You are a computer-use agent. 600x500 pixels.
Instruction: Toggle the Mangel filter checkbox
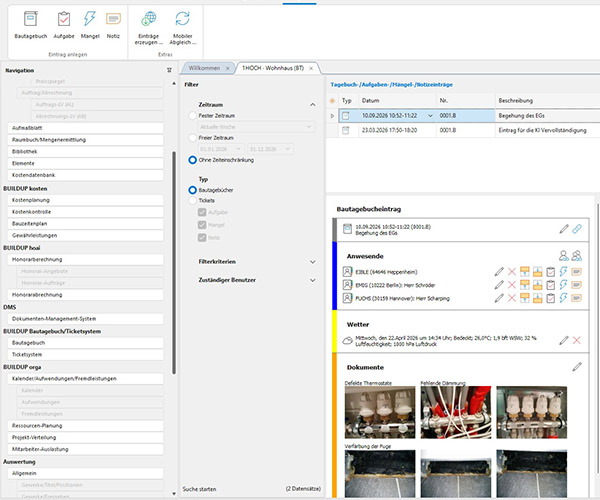[202, 225]
